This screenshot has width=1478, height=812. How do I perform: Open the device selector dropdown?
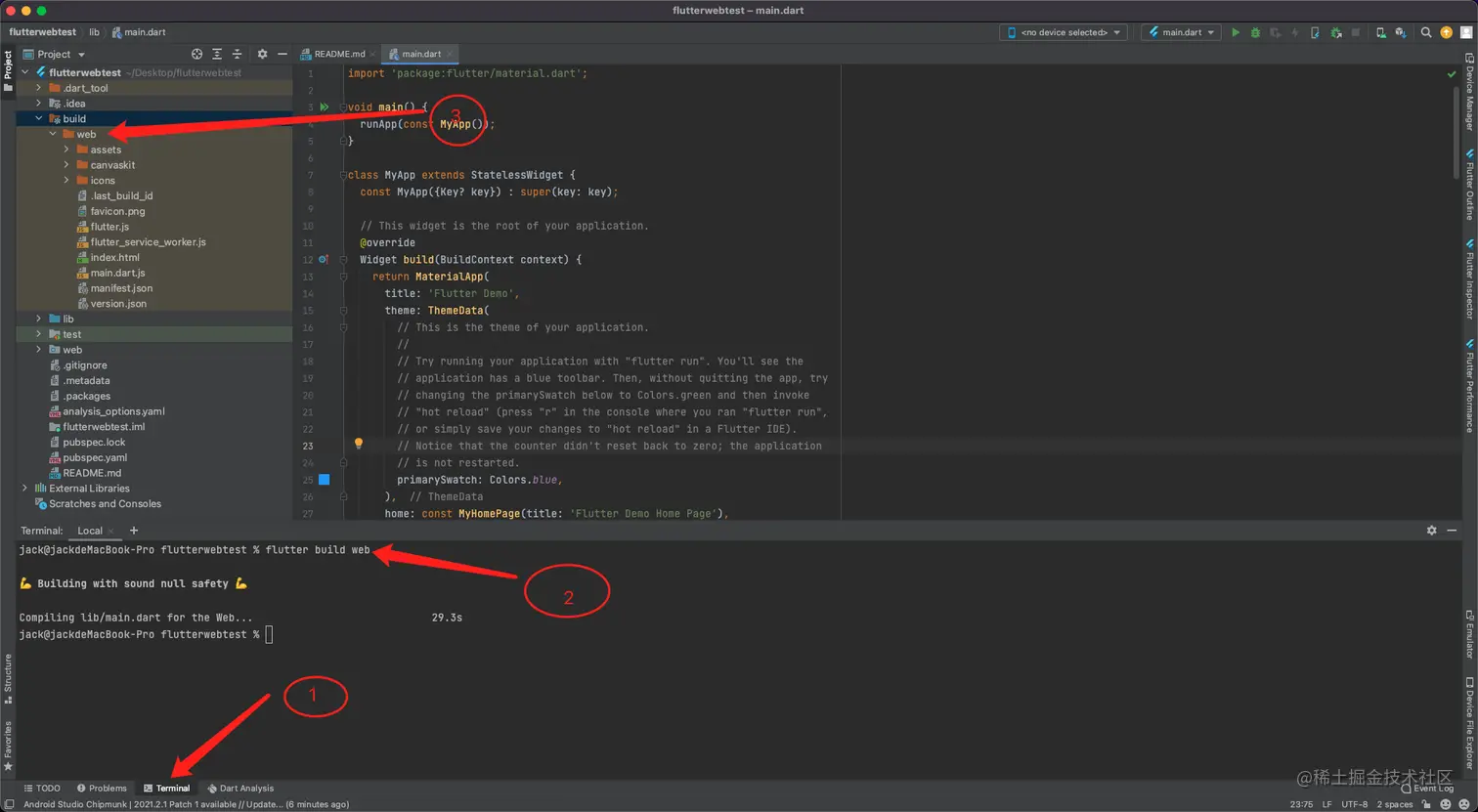coord(1064,32)
